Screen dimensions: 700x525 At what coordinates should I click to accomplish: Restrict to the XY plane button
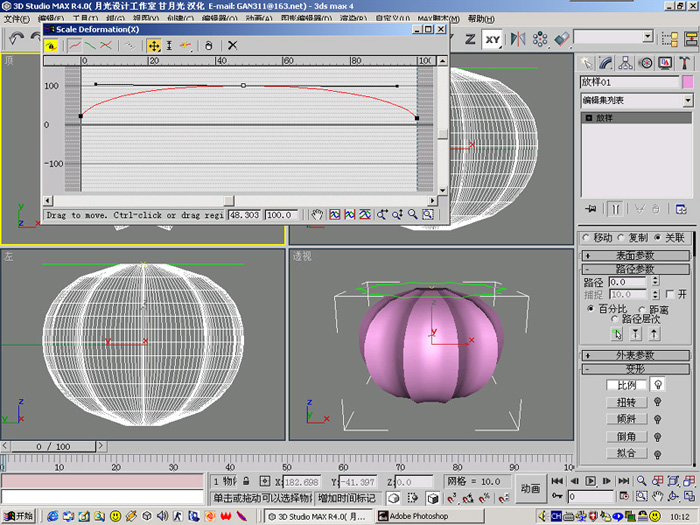click(493, 39)
